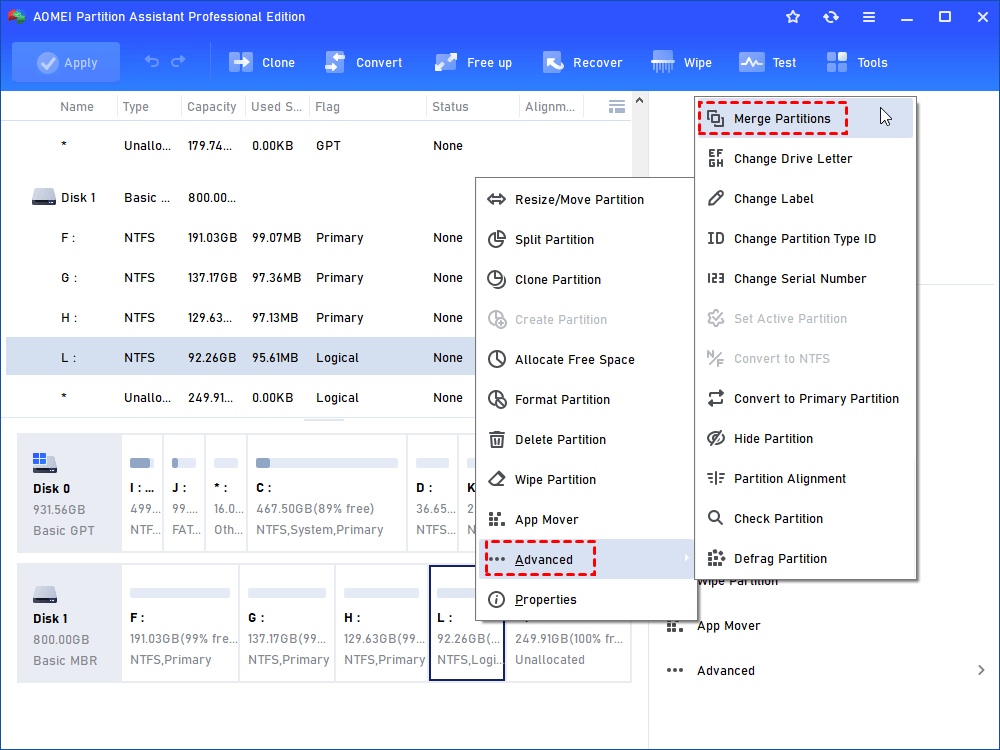Select Merge Partitions in the submenu
1000x750 pixels.
805,118
